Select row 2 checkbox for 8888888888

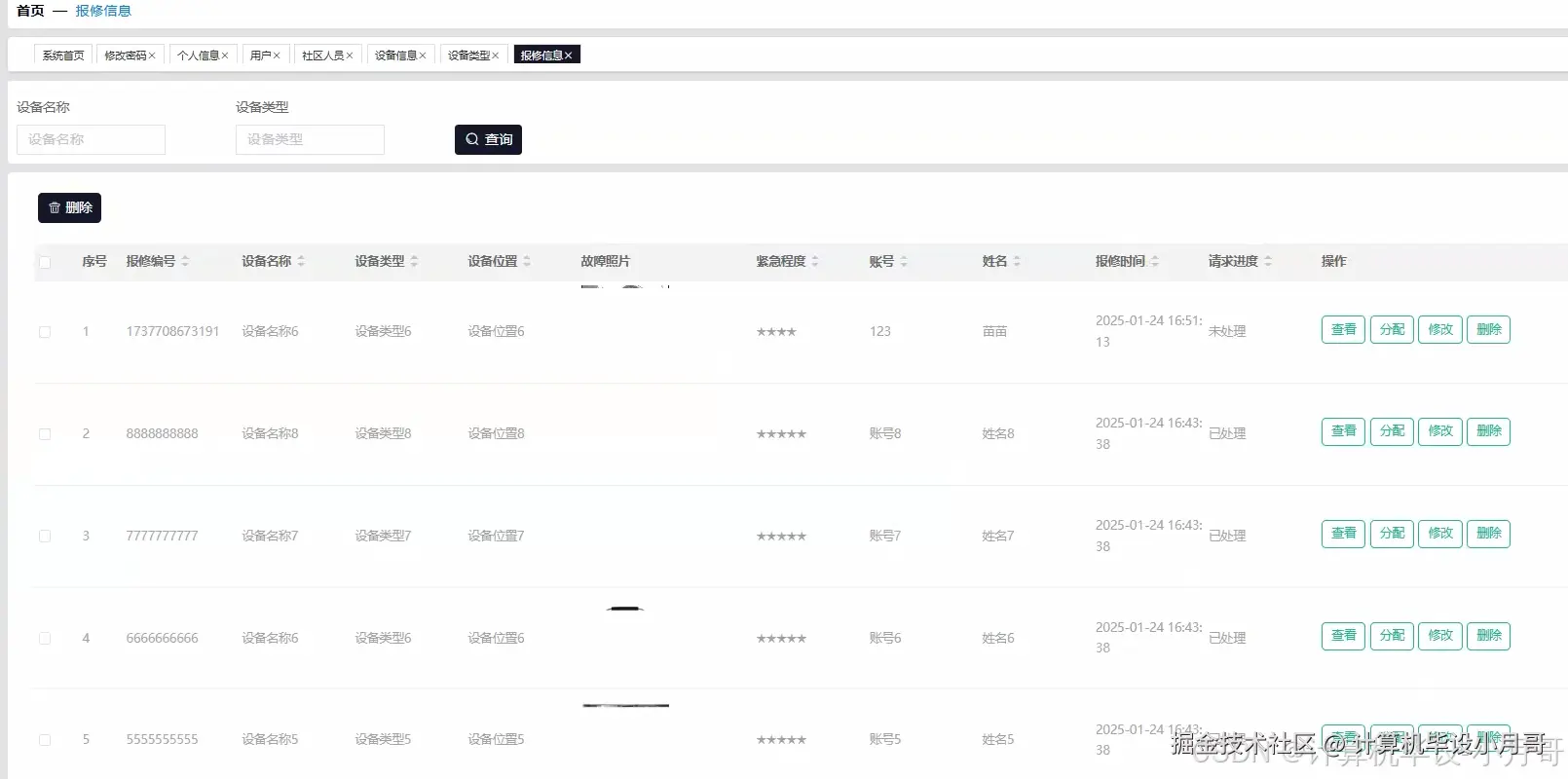pyautogui.click(x=45, y=434)
